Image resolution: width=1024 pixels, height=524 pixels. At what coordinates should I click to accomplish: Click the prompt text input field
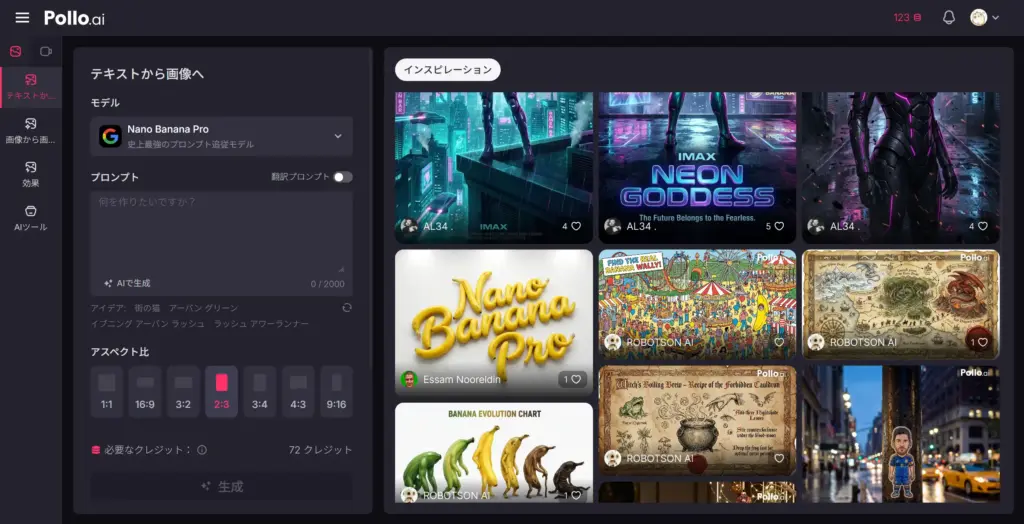pos(221,230)
